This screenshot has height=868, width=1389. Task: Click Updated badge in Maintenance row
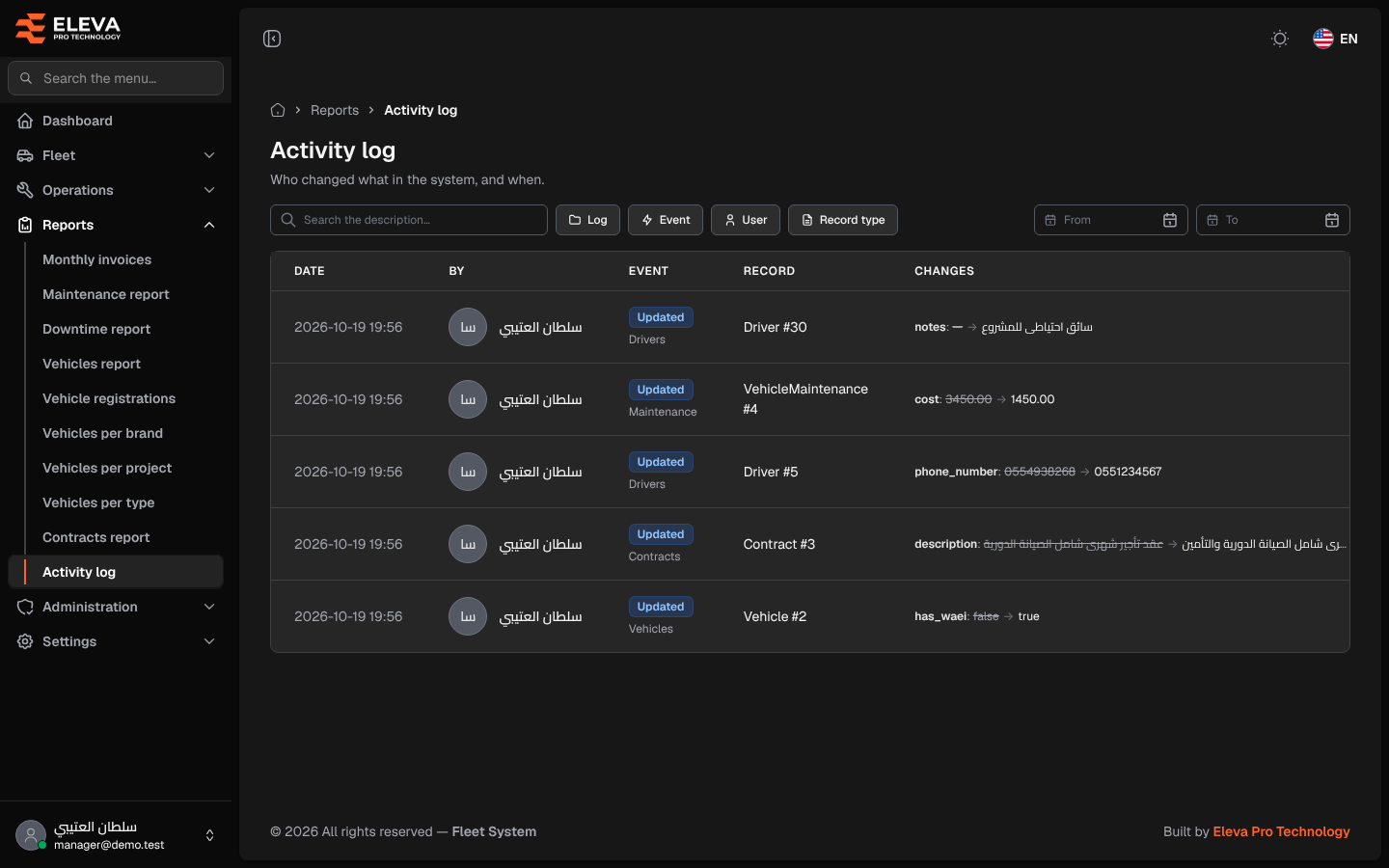point(661,390)
